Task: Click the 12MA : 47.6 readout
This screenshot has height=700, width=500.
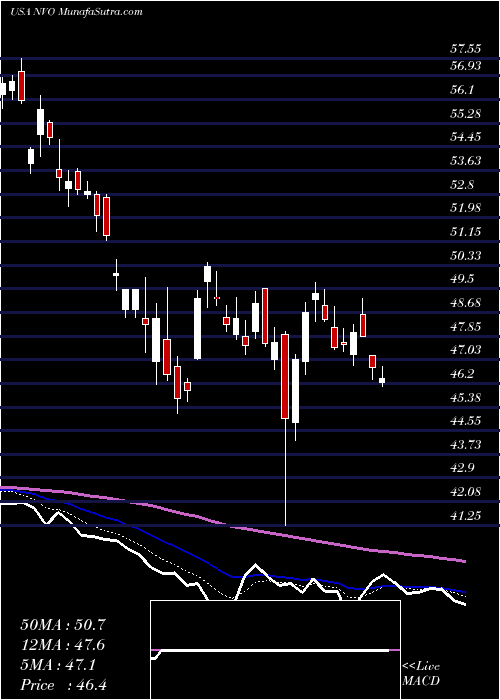Action: [x=63, y=645]
